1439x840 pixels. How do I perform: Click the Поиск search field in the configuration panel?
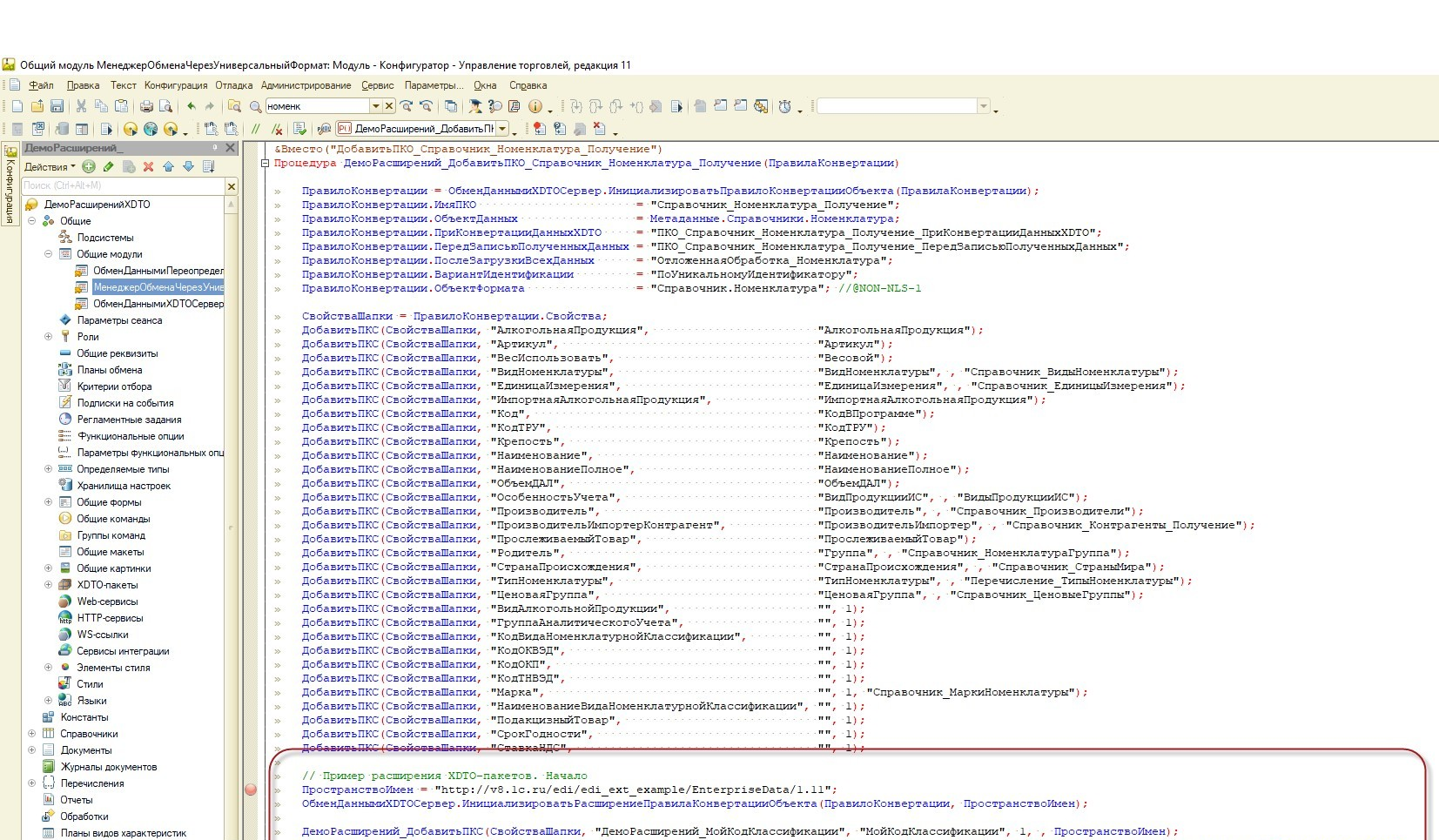point(122,185)
